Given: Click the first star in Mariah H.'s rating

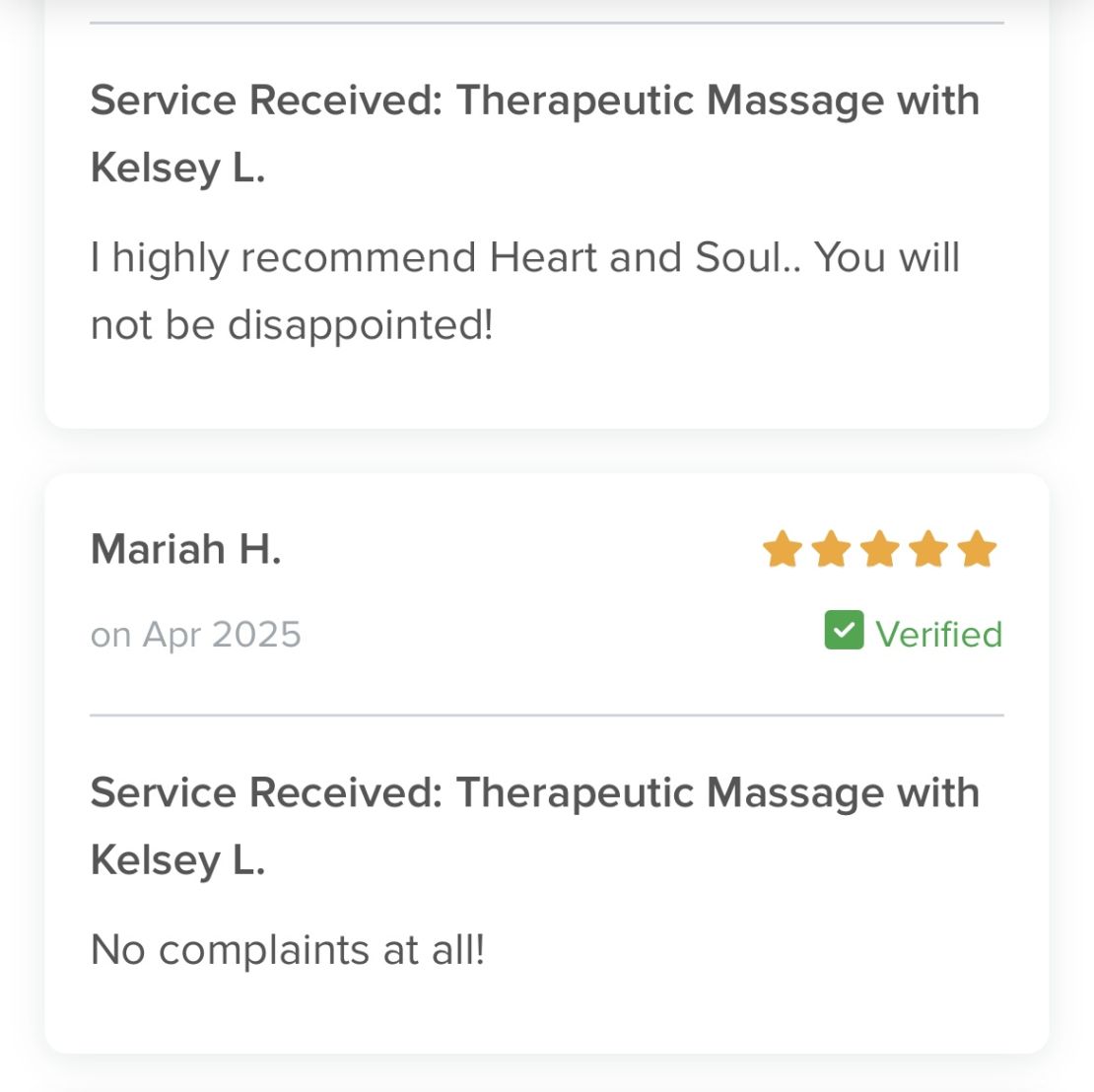Looking at the screenshot, I should tap(782, 550).
